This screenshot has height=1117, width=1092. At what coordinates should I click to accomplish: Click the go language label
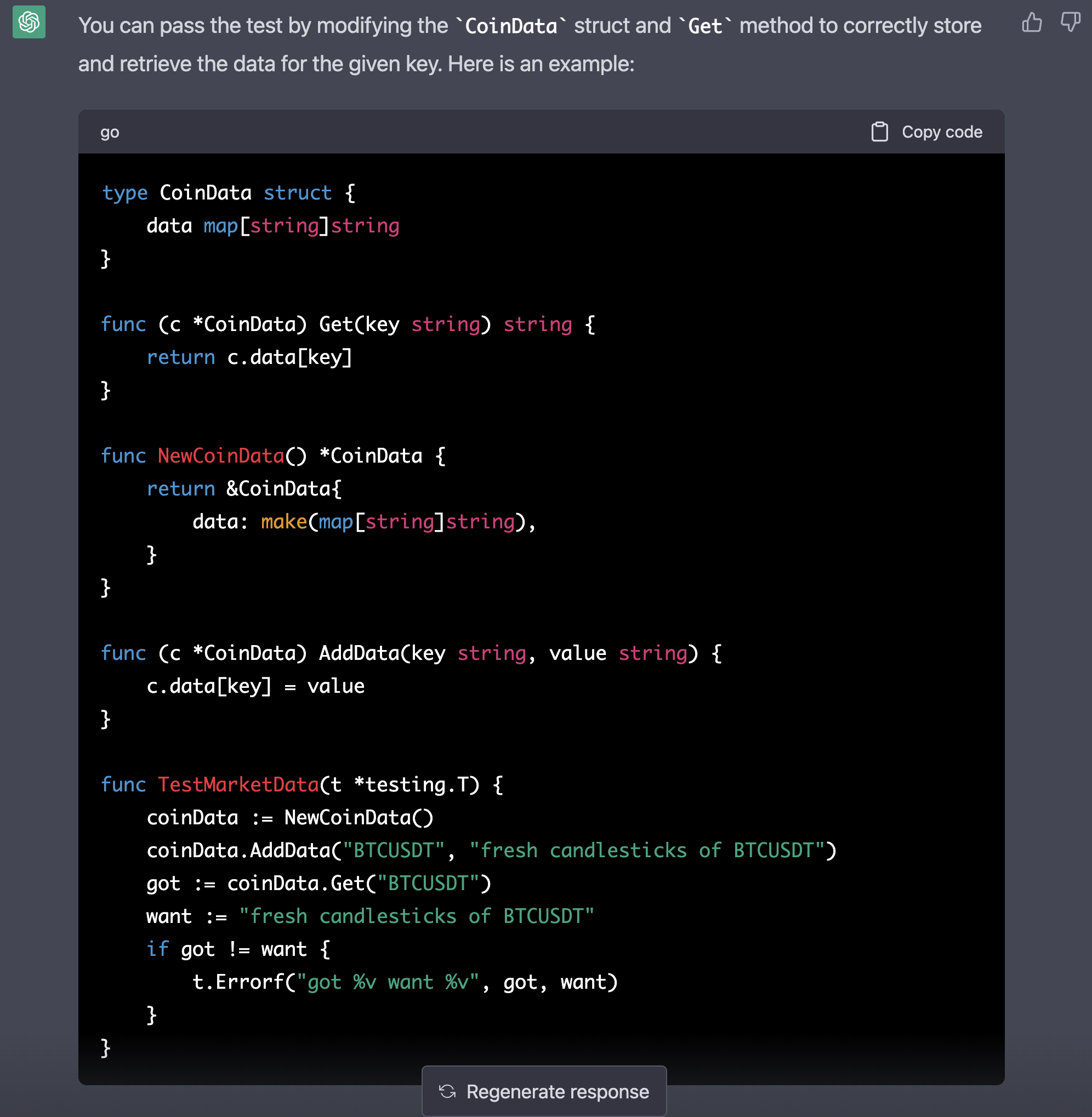(110, 133)
